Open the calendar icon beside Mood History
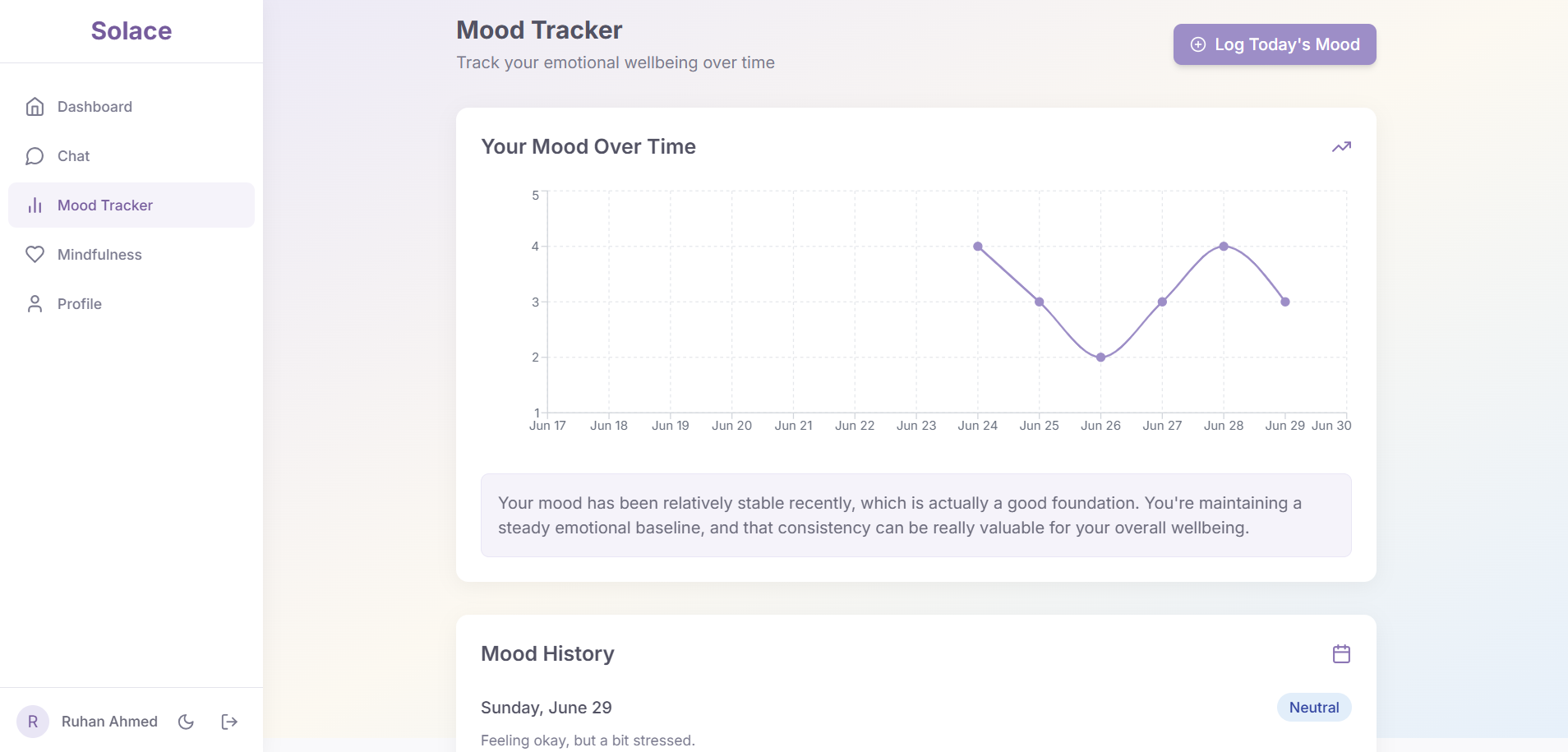 (x=1340, y=653)
